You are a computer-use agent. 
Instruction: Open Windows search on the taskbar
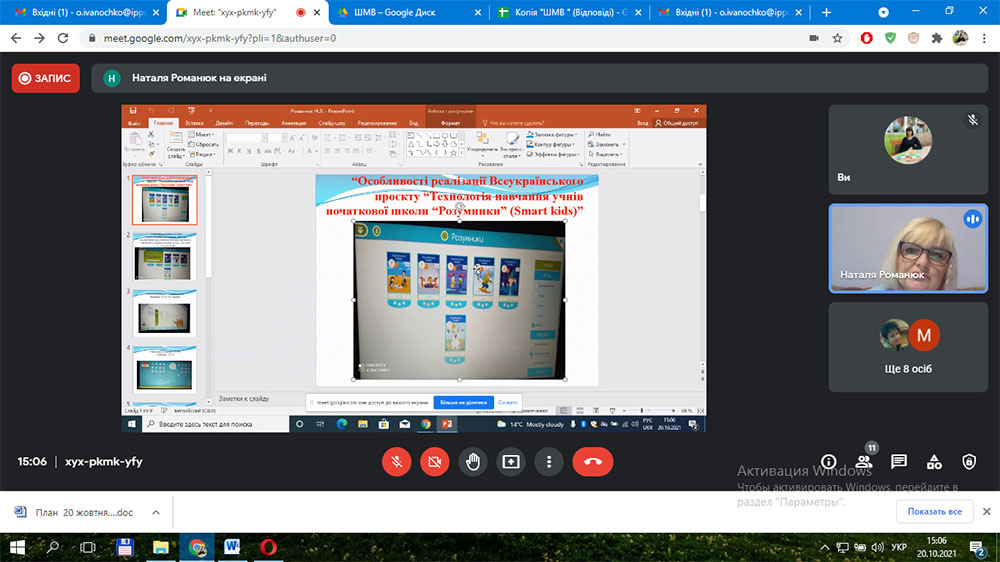coord(53,547)
